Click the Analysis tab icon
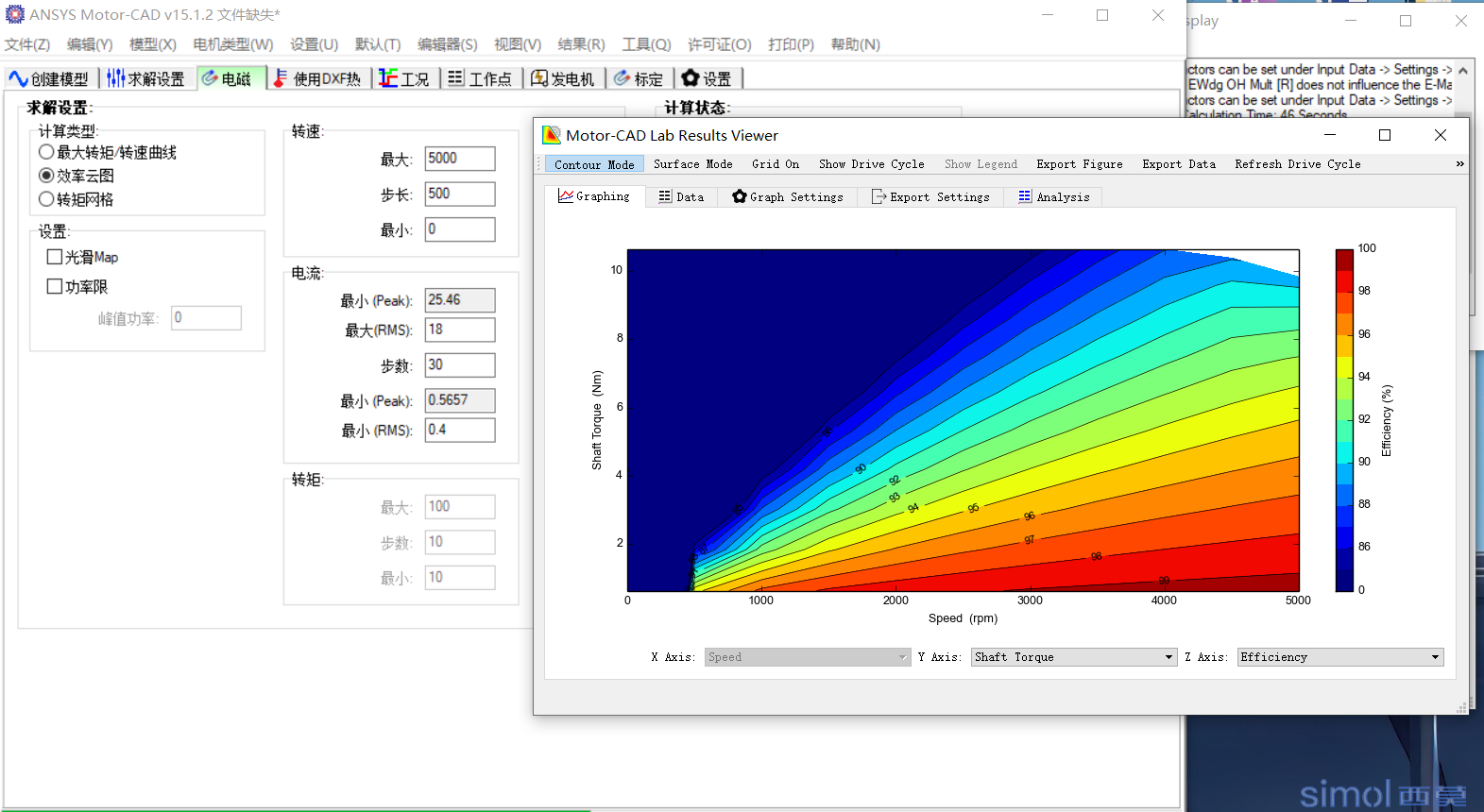 coord(1025,196)
